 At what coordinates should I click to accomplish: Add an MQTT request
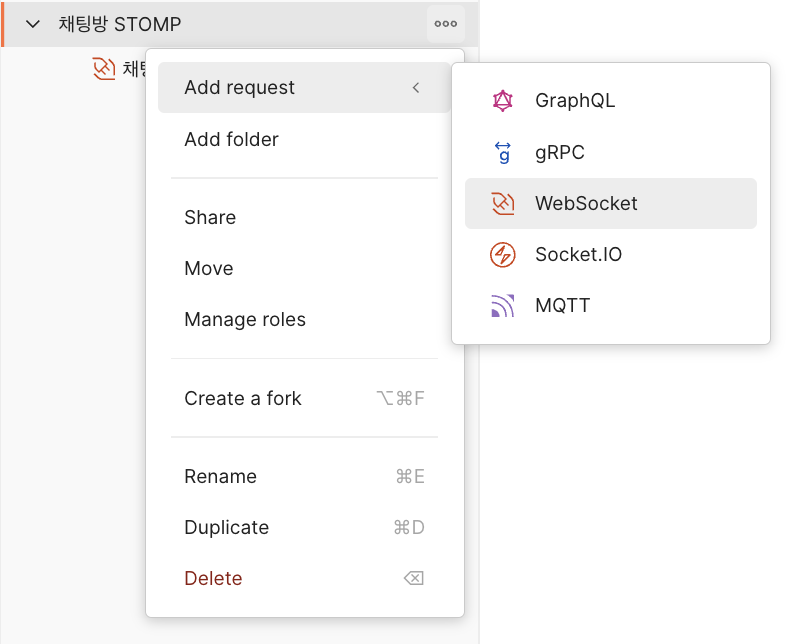[x=611, y=305]
